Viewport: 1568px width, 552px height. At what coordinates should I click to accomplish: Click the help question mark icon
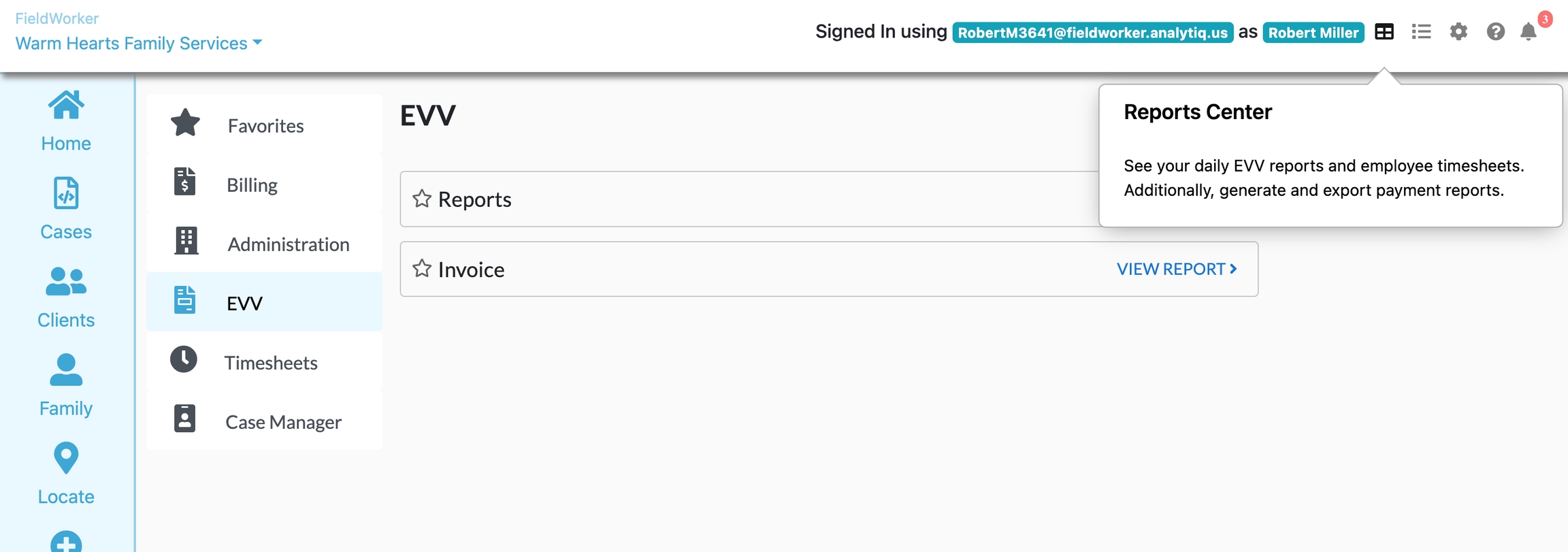point(1495,32)
